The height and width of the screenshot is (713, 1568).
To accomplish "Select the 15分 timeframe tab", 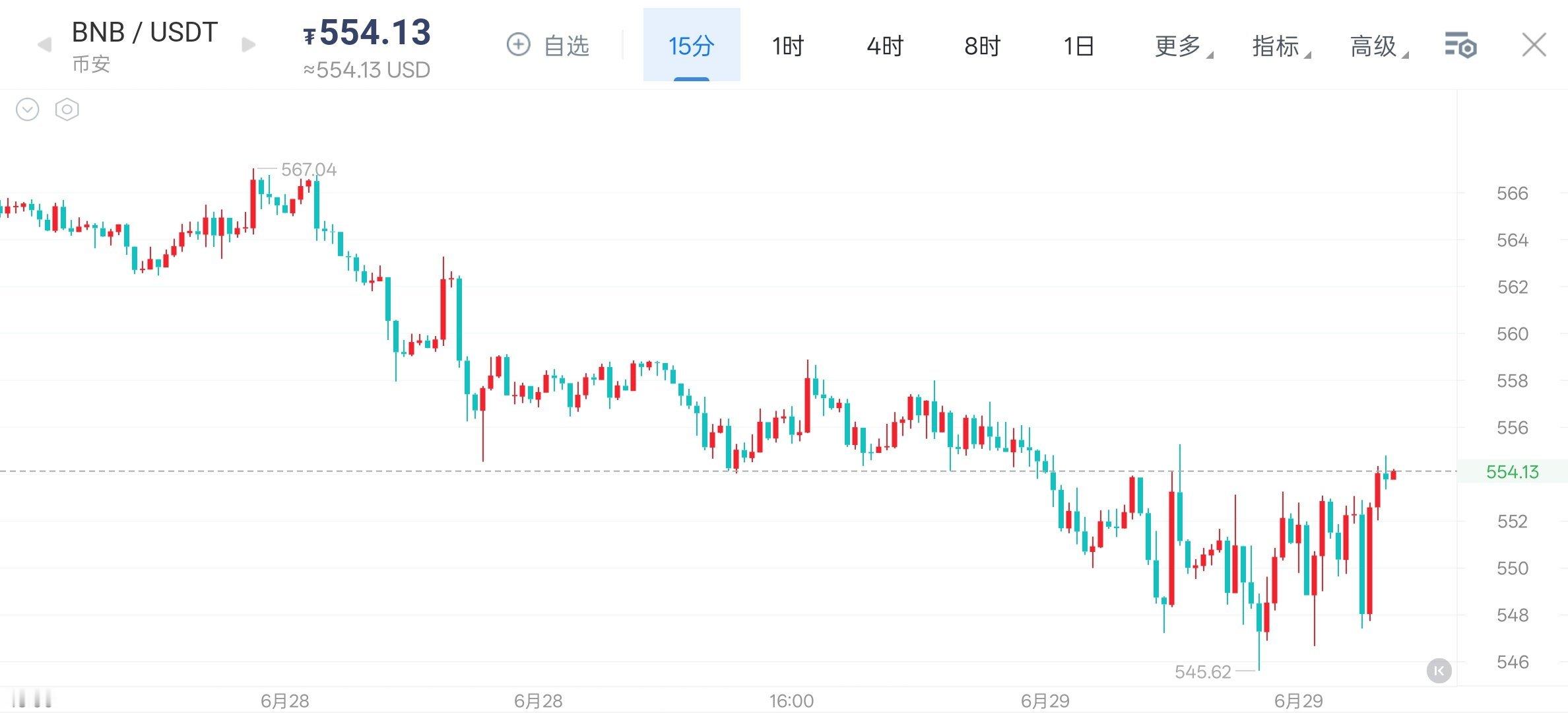I will [x=692, y=45].
